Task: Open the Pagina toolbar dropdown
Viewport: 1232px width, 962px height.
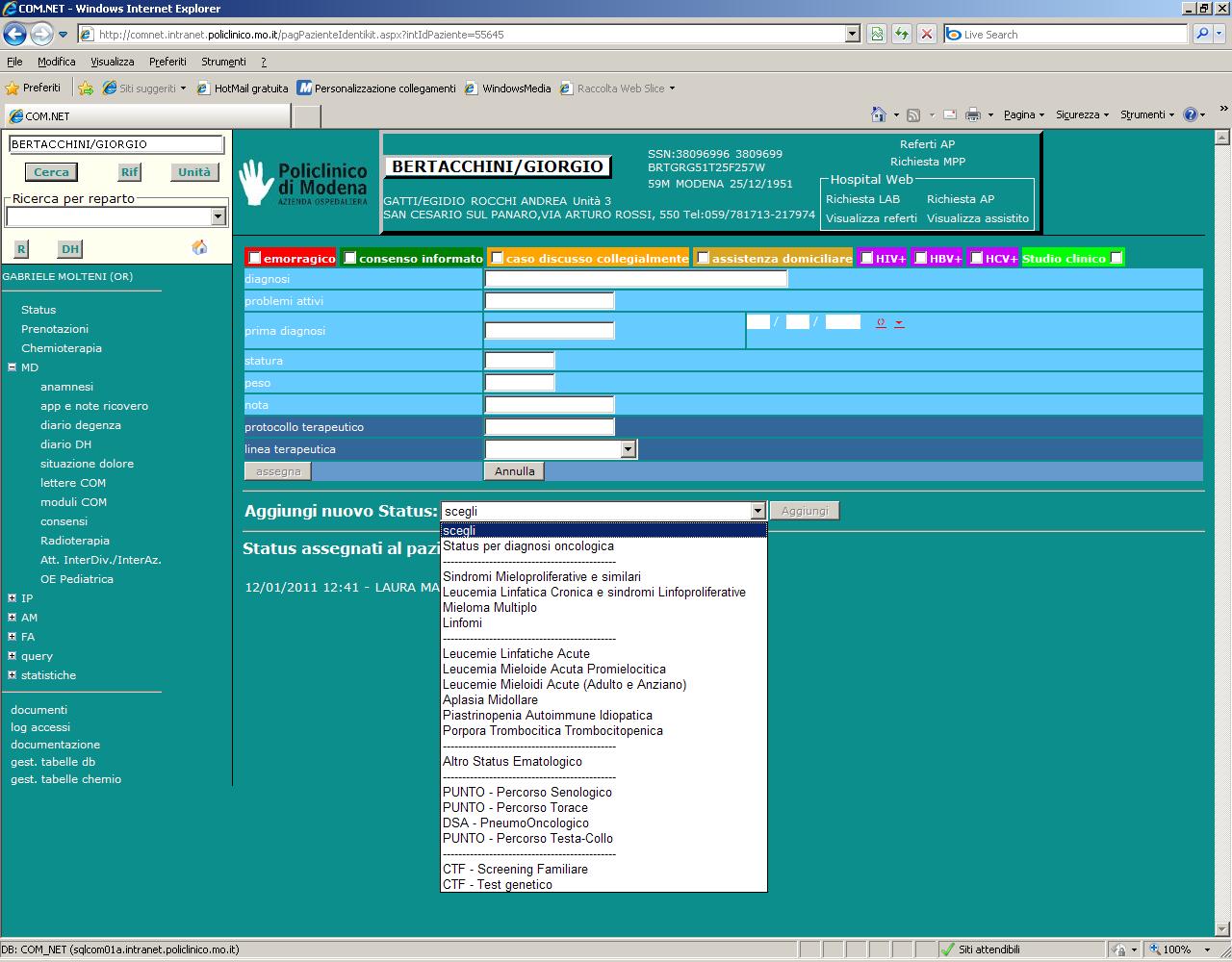Action: (x=1024, y=114)
